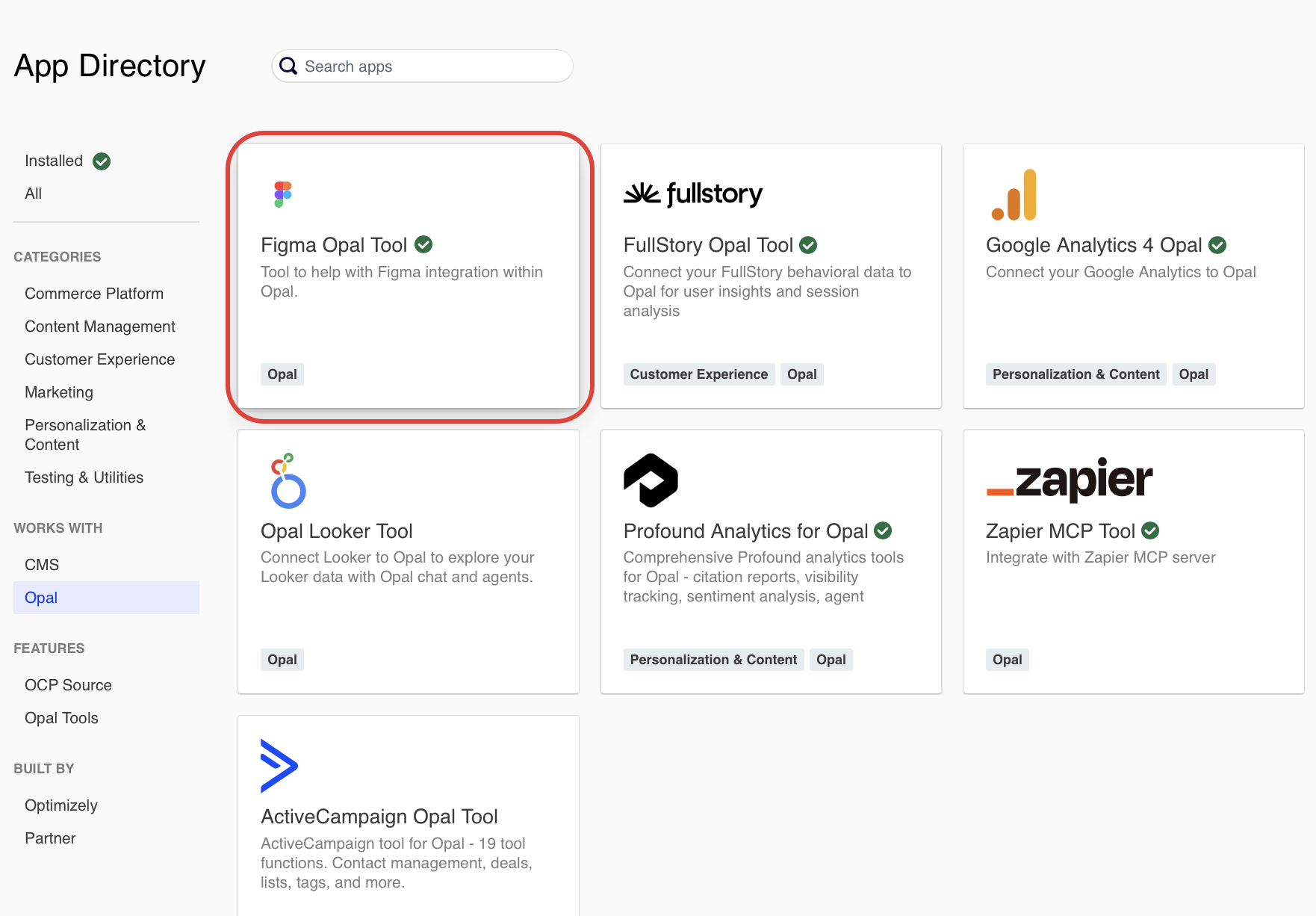Open the Figma Opal Tool title
Screen dimensions: 1316x916
[334, 245]
